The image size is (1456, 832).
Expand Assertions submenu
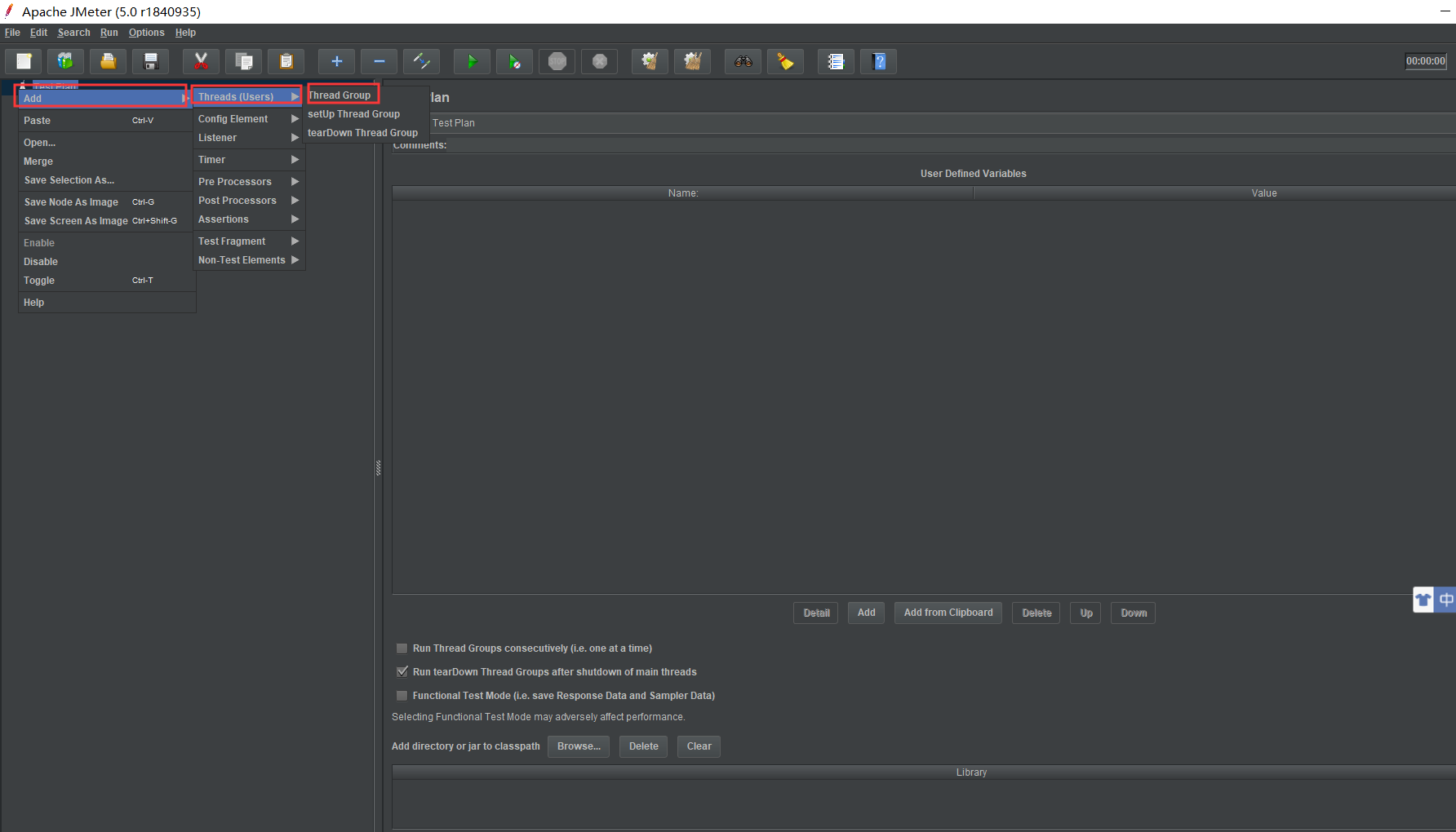pyautogui.click(x=248, y=219)
